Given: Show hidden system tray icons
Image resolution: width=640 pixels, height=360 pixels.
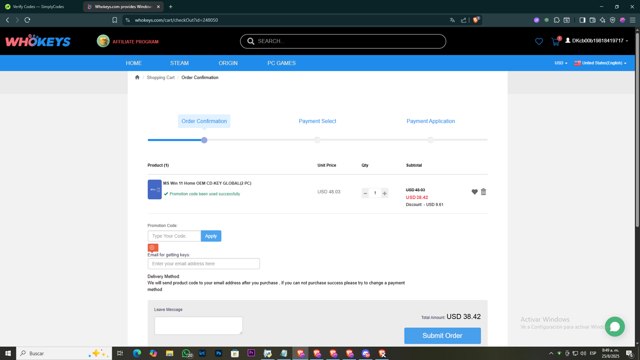Looking at the screenshot, I should (551, 353).
